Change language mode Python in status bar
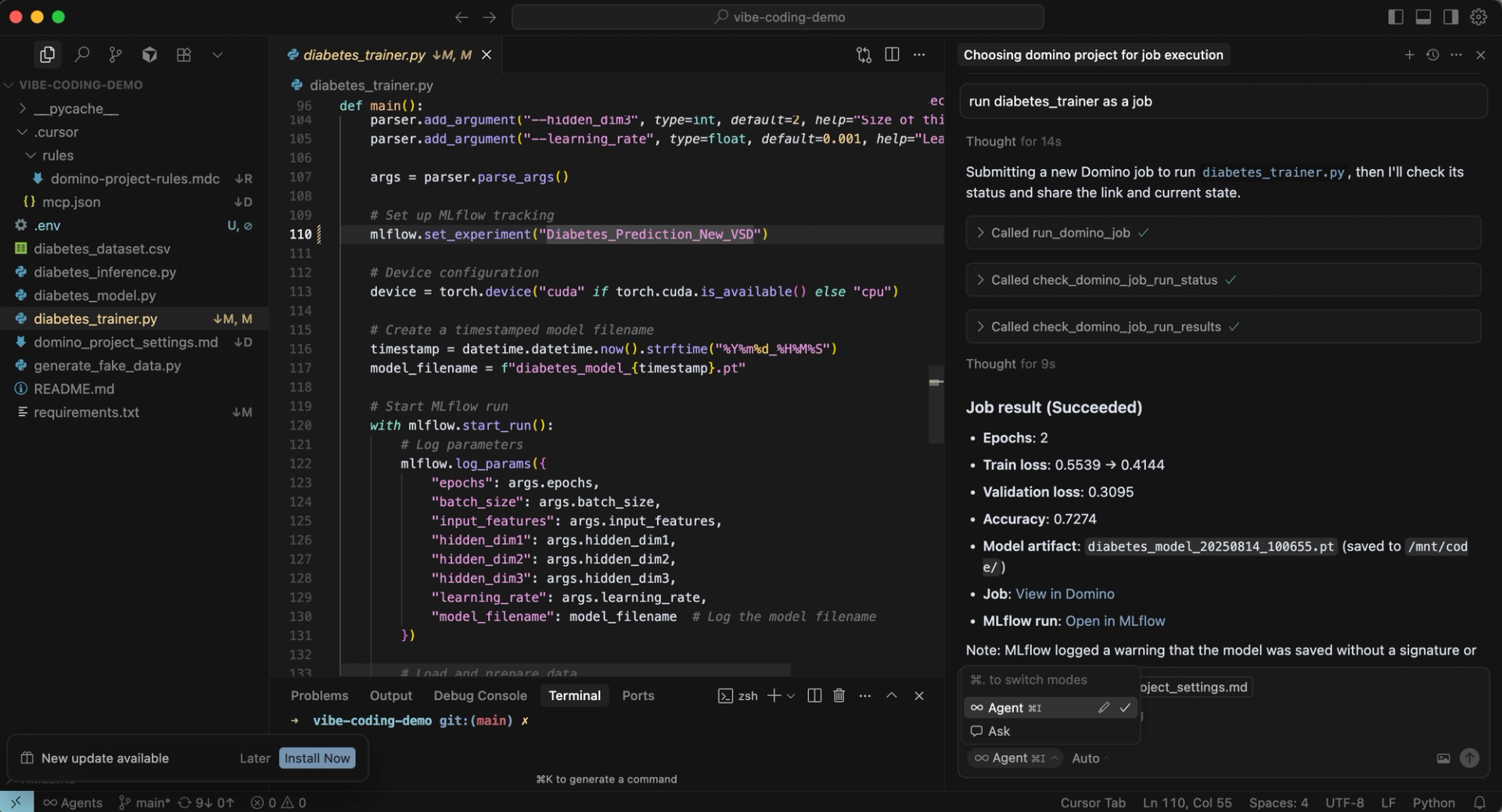 coord(1433,803)
